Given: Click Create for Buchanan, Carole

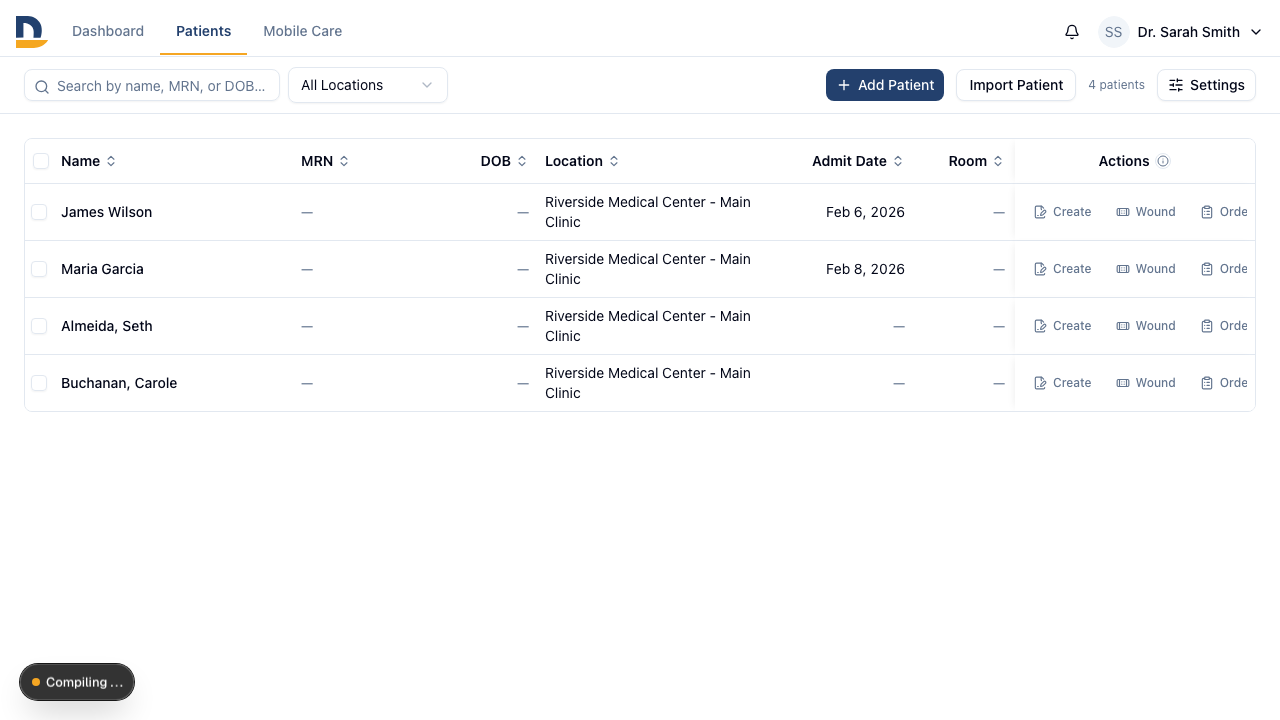Looking at the screenshot, I should click(1062, 383).
